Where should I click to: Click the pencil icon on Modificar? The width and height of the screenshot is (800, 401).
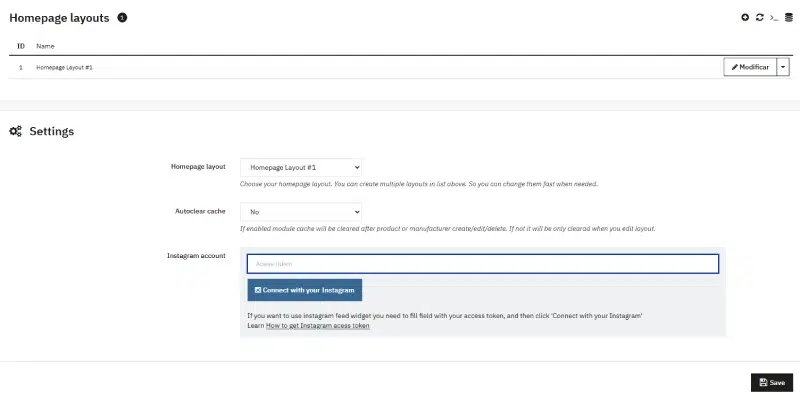[x=733, y=67]
